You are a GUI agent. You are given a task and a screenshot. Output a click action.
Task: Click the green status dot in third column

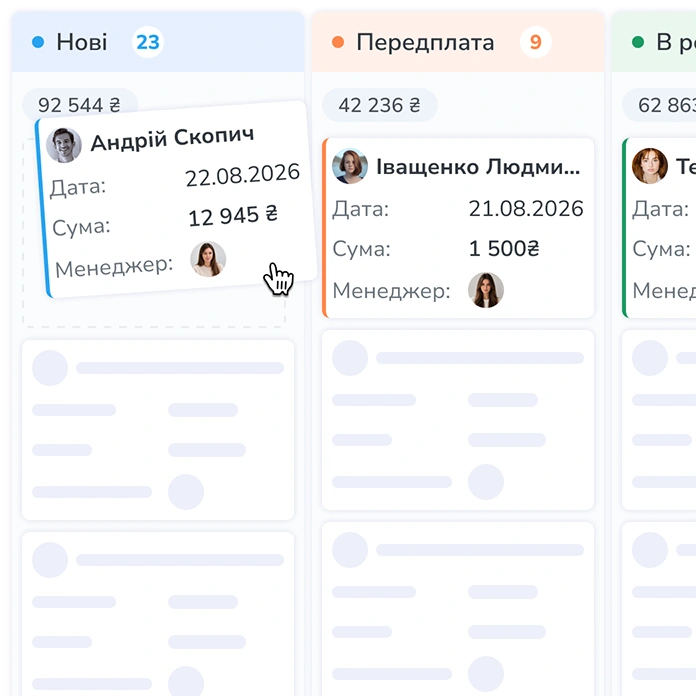(638, 42)
